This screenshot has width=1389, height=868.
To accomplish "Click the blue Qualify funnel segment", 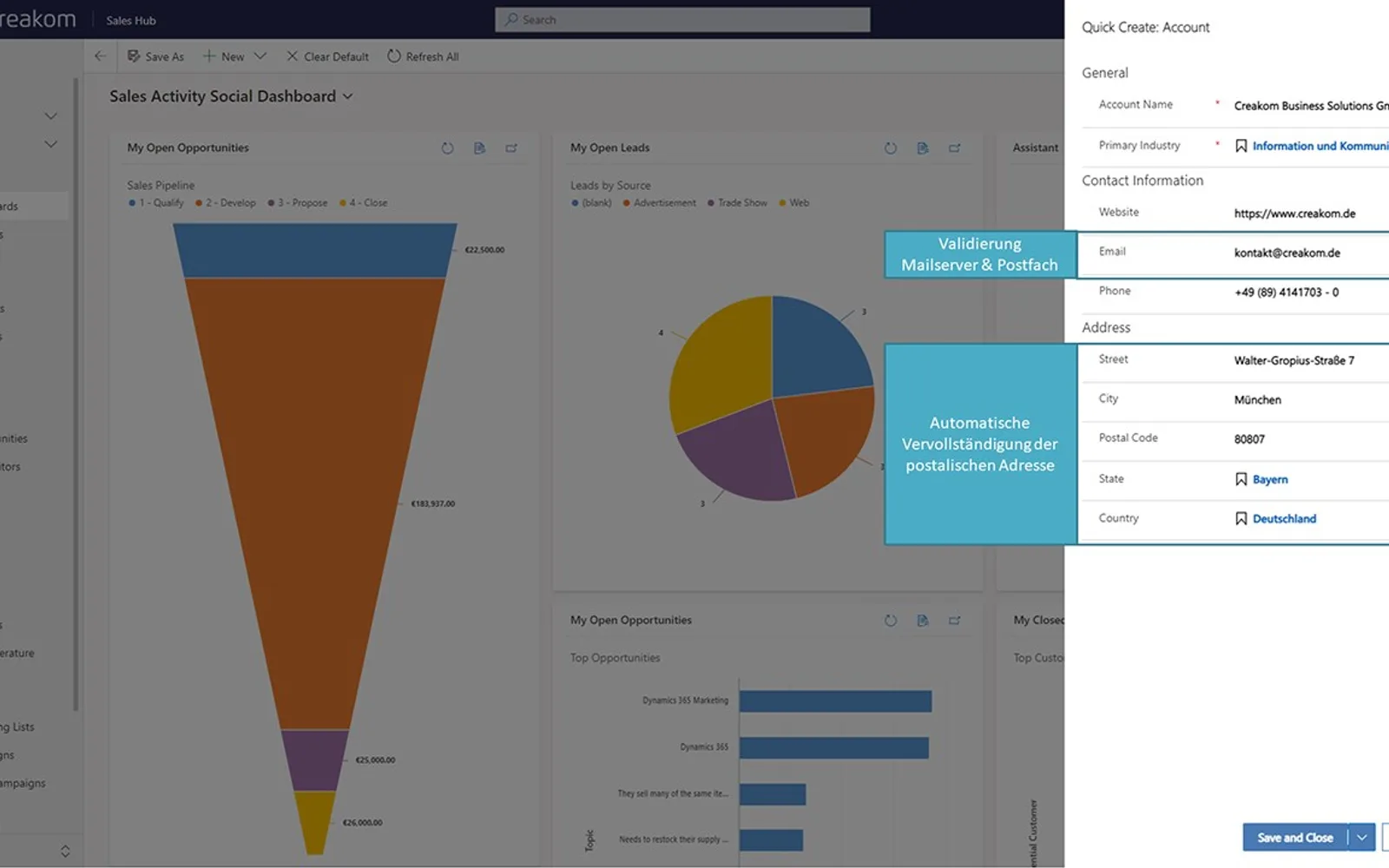I will point(314,251).
